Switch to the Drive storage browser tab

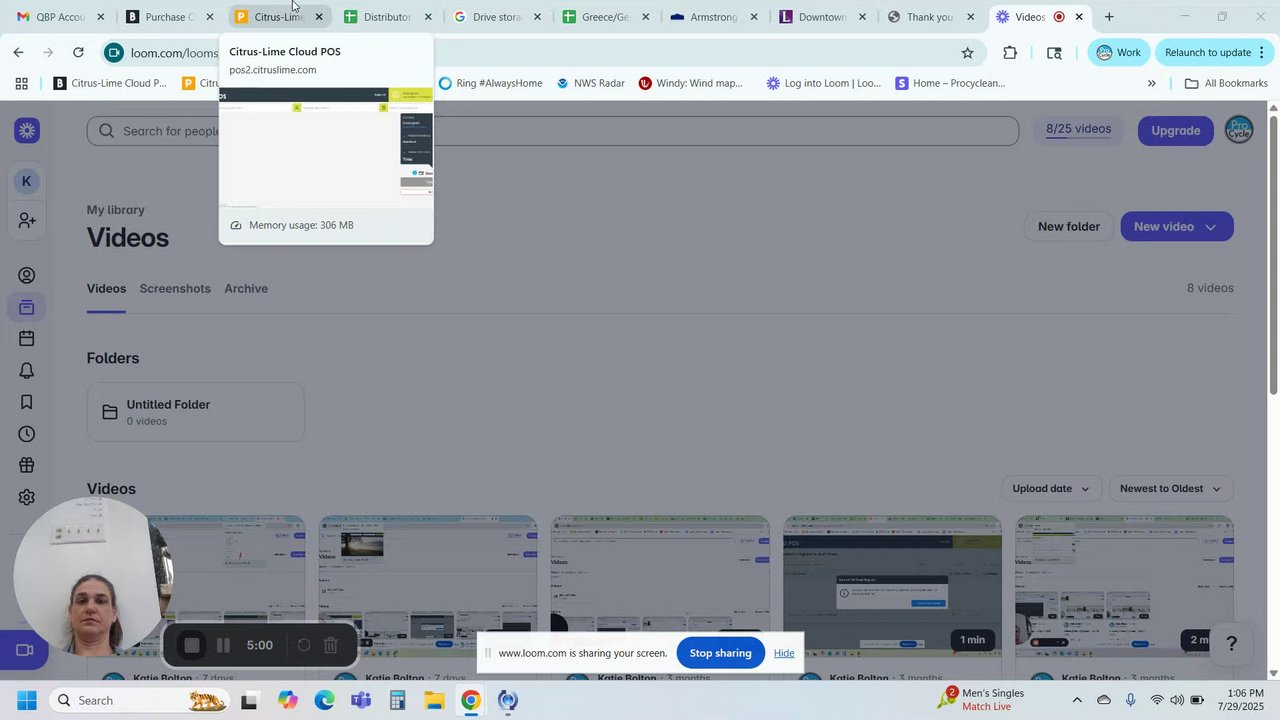496,17
